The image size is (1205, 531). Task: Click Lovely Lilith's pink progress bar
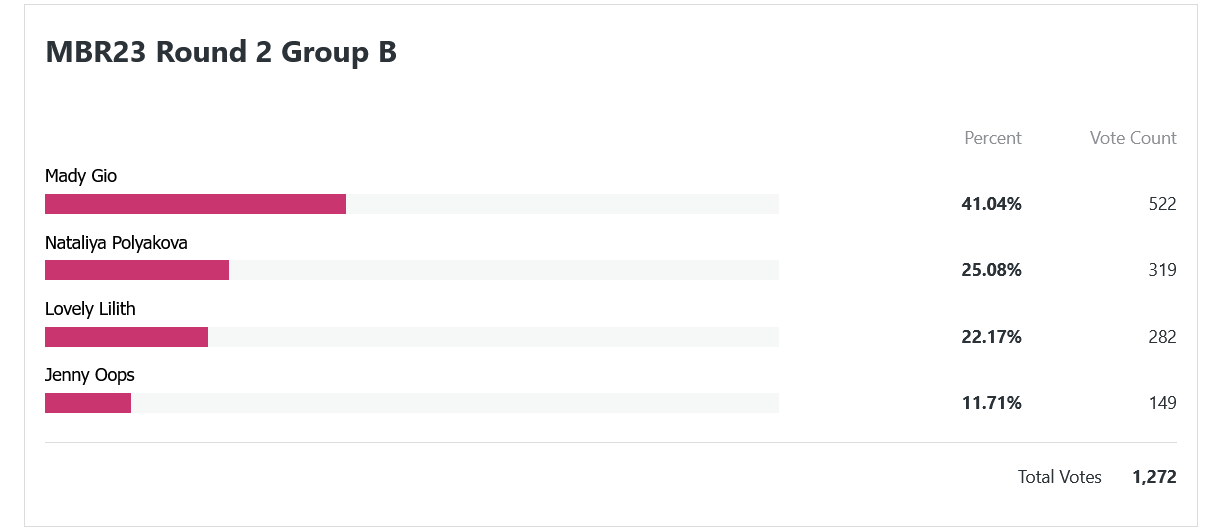click(x=126, y=337)
